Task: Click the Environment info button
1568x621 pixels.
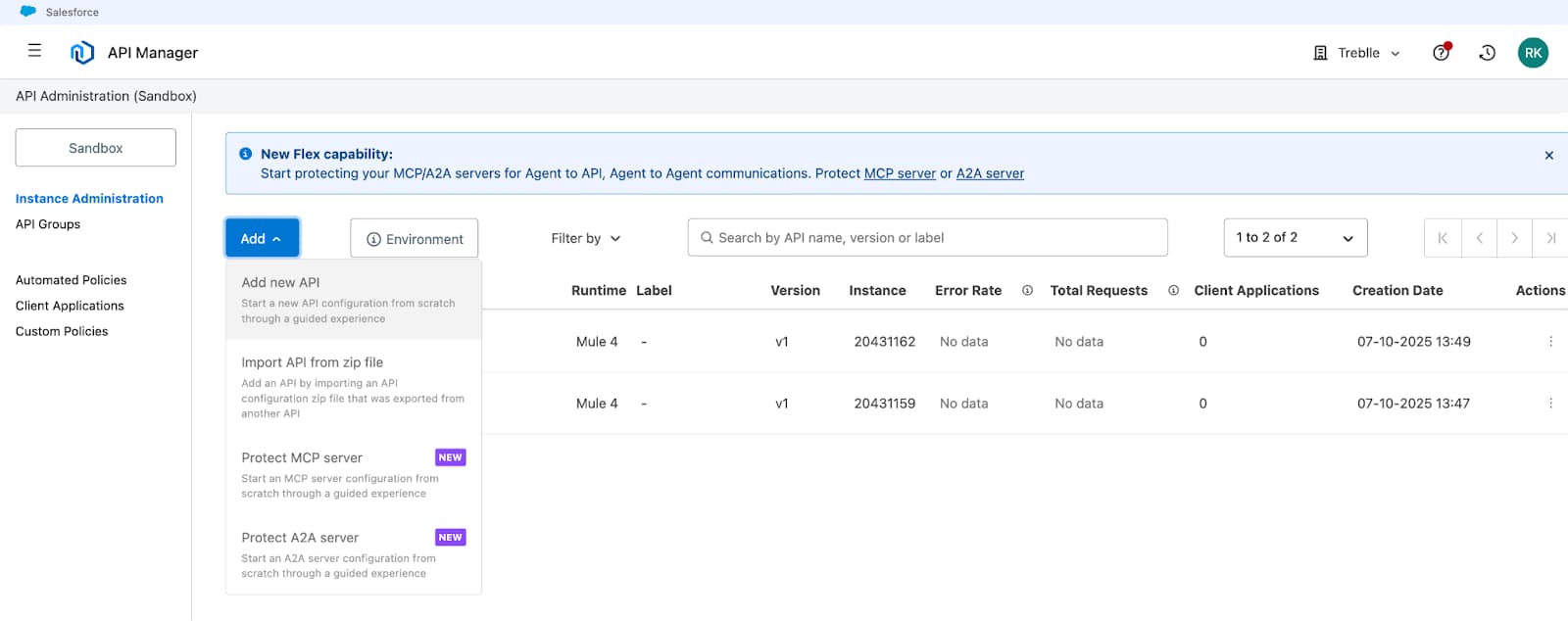Action: click(415, 238)
